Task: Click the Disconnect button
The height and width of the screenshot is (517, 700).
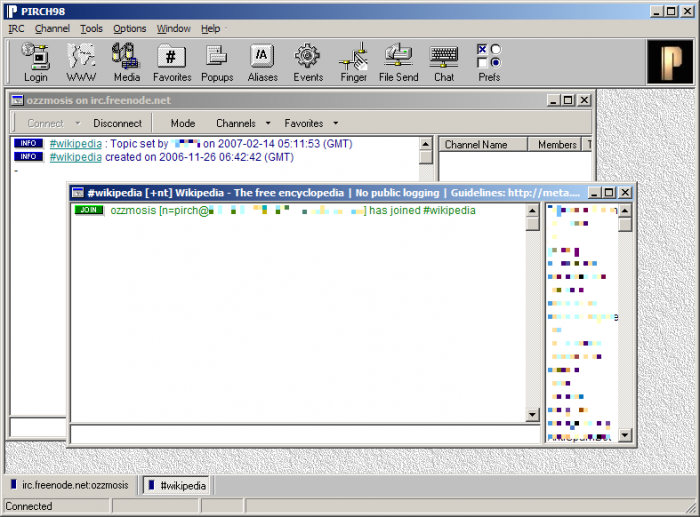Action: click(117, 123)
